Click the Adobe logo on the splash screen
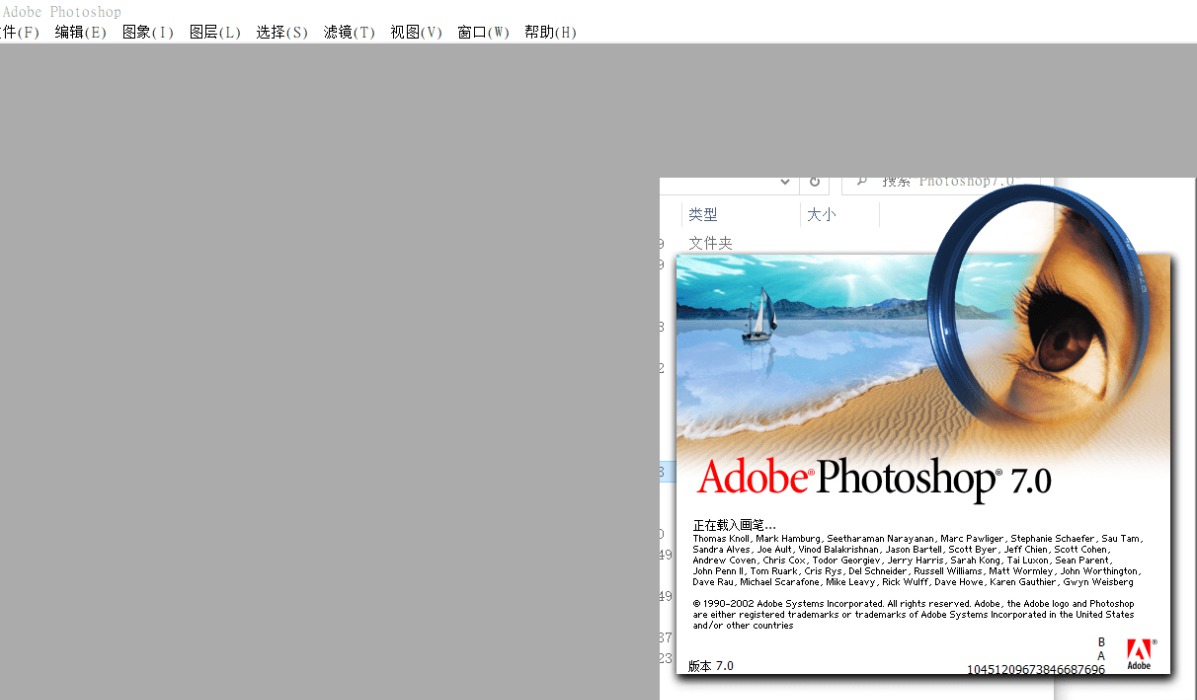The image size is (1197, 700). 1140,654
